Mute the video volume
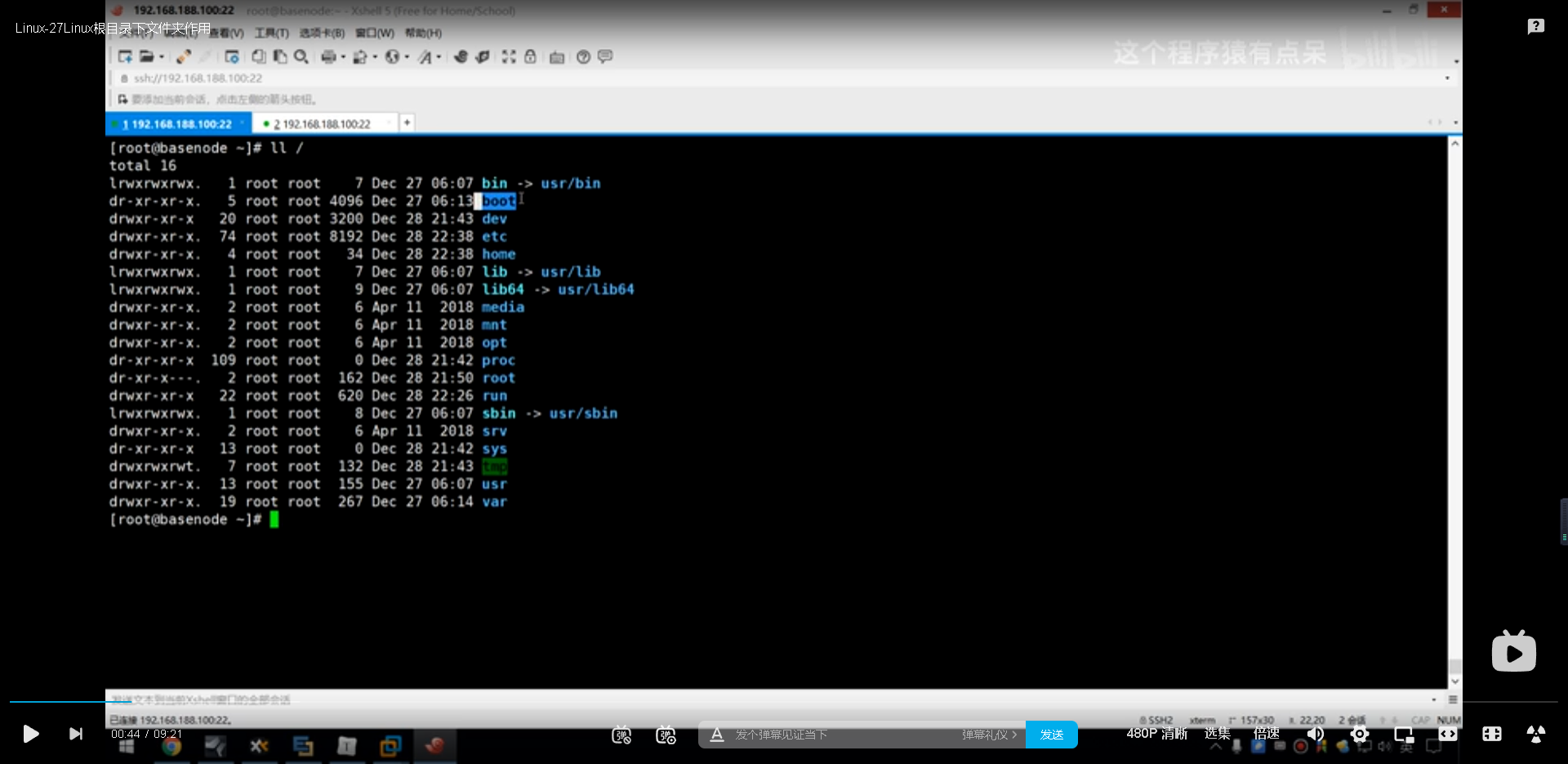 point(1315,734)
